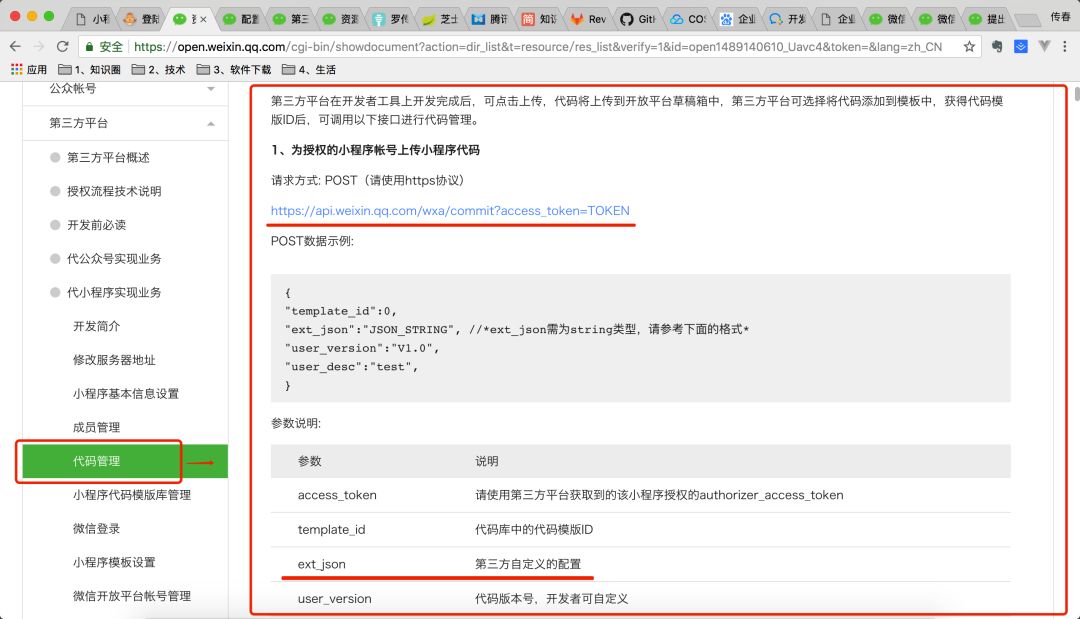Click the access_token parameter cell
The width and height of the screenshot is (1080, 619).
(337, 495)
